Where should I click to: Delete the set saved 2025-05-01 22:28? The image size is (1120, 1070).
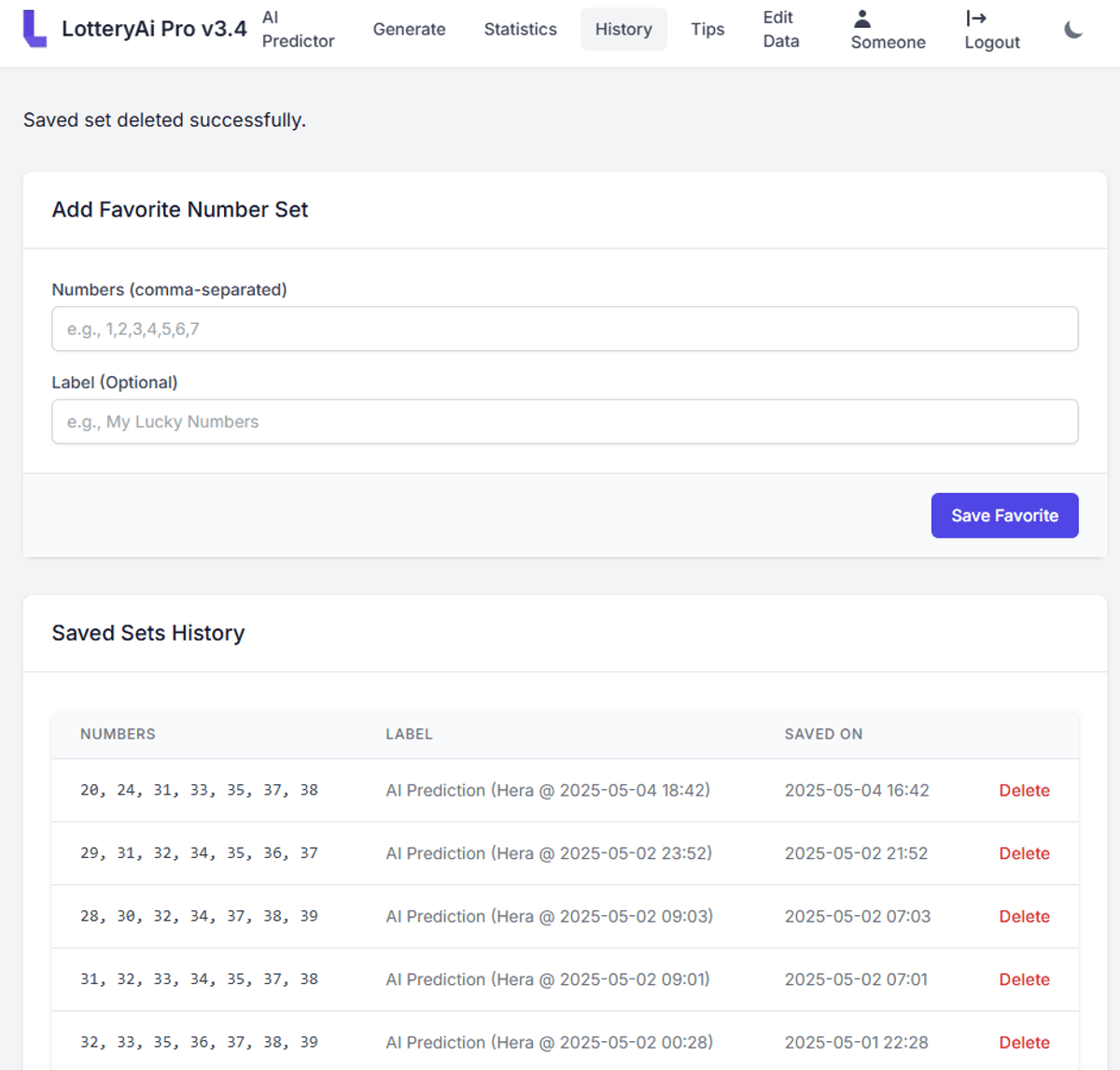(1024, 1042)
